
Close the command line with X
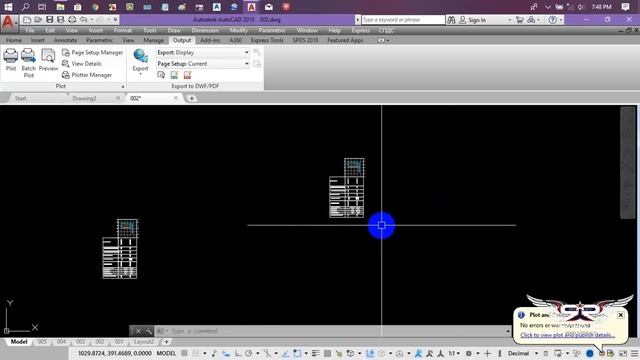tap(138, 331)
